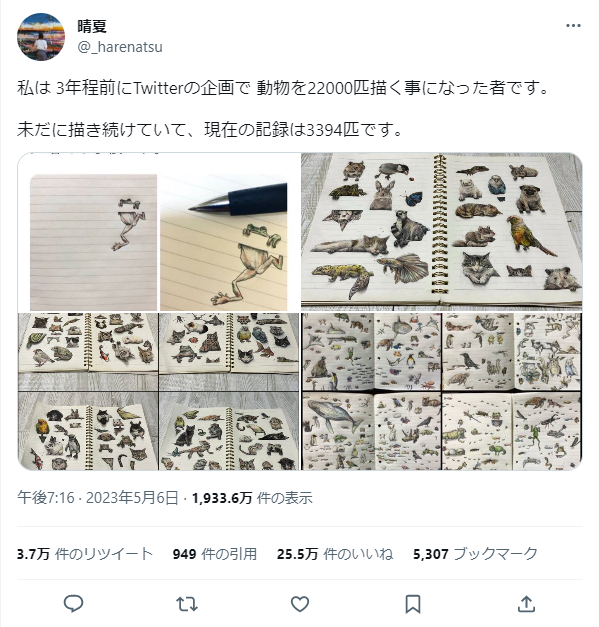Click the 午後7:16 · 2023年5月6日 timestamp
Image resolution: width=599 pixels, height=627 pixels.
coord(98,498)
